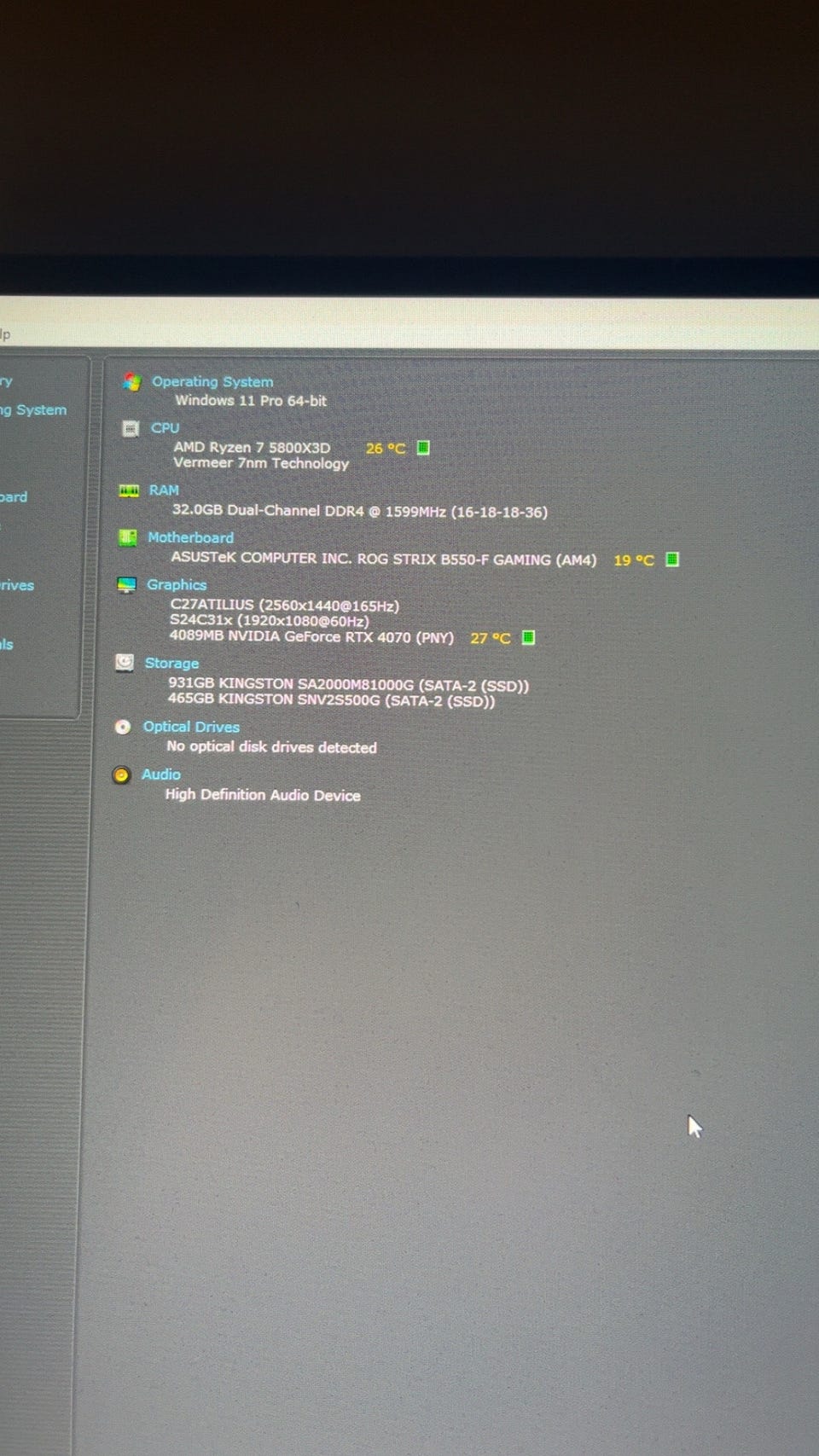The image size is (819, 1456).
Task: Click 'NVIDIA GeForce RTX 4070 (PNY)' line
Action: tap(311, 637)
